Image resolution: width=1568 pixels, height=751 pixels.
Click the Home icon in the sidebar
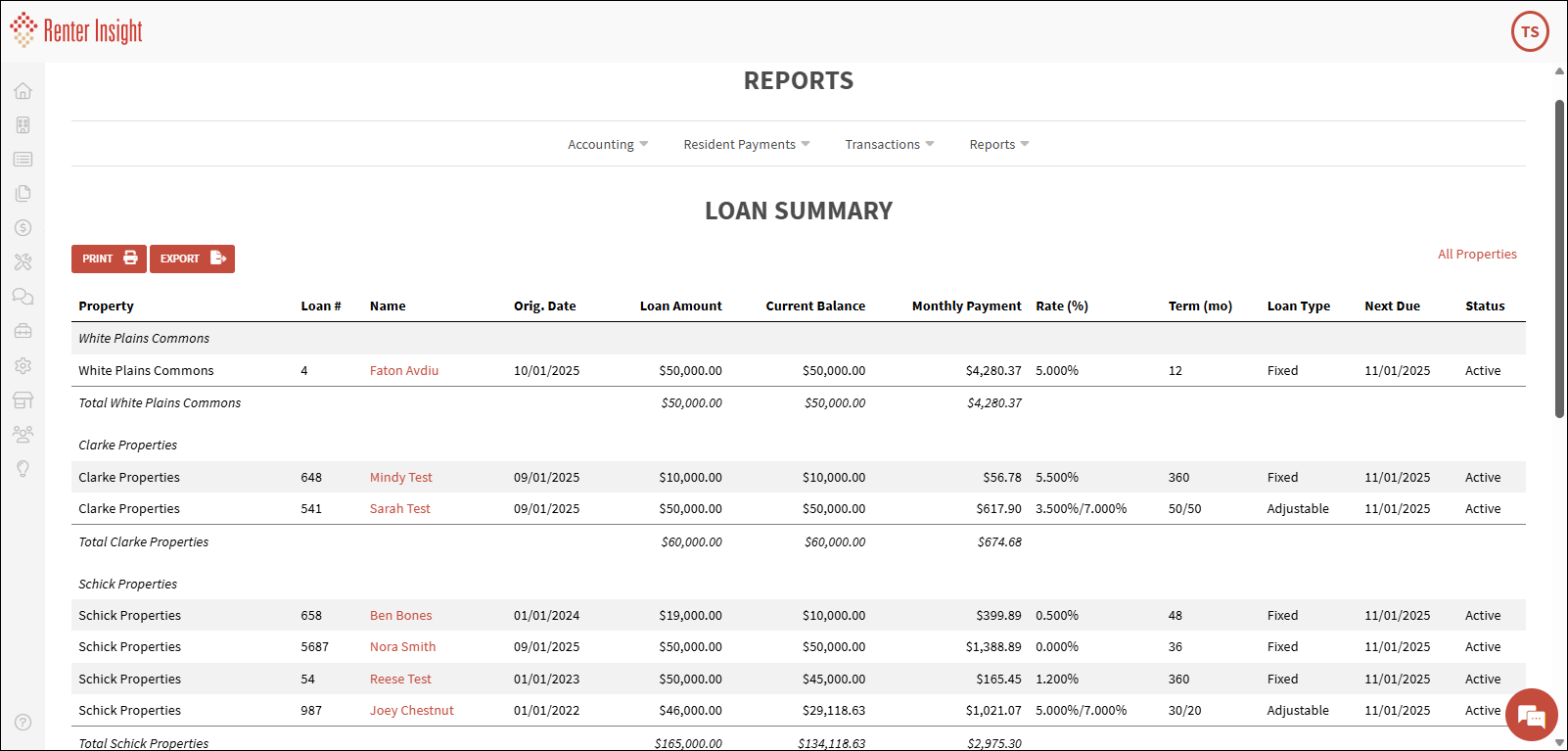click(x=23, y=91)
